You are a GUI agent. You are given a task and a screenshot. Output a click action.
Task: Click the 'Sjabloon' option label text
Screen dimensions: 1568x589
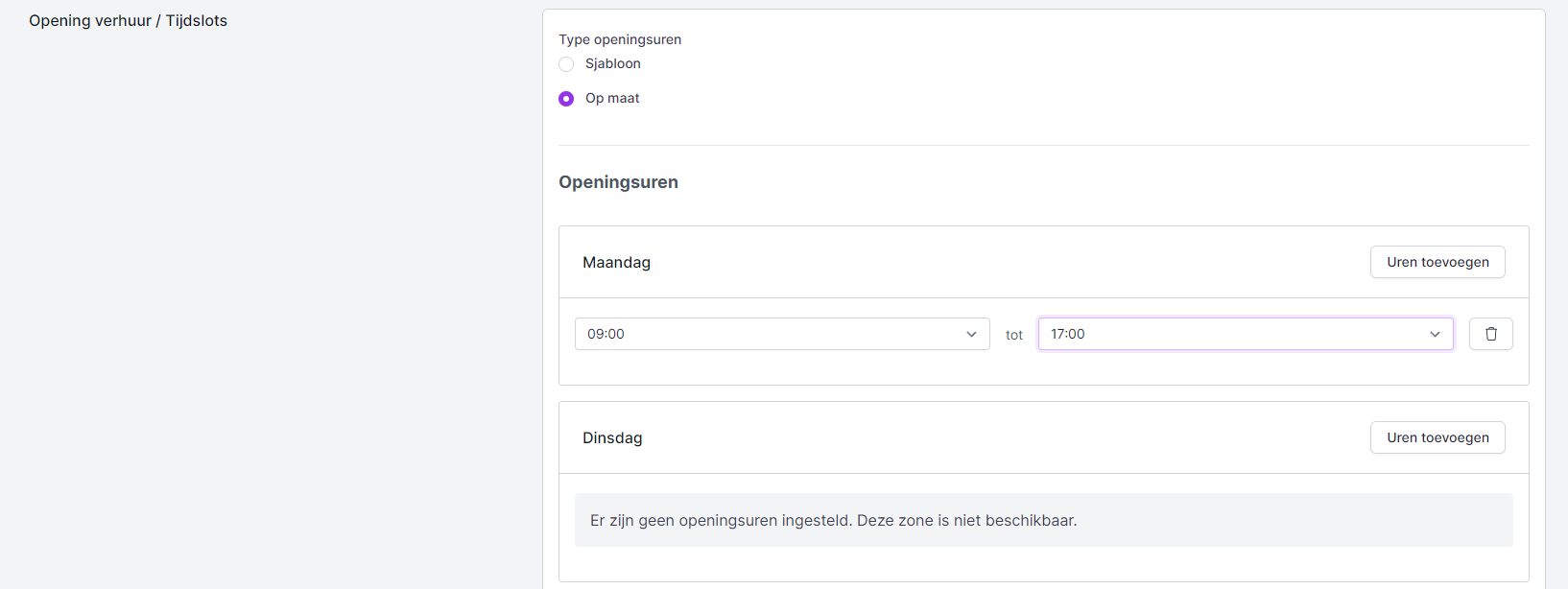point(612,63)
